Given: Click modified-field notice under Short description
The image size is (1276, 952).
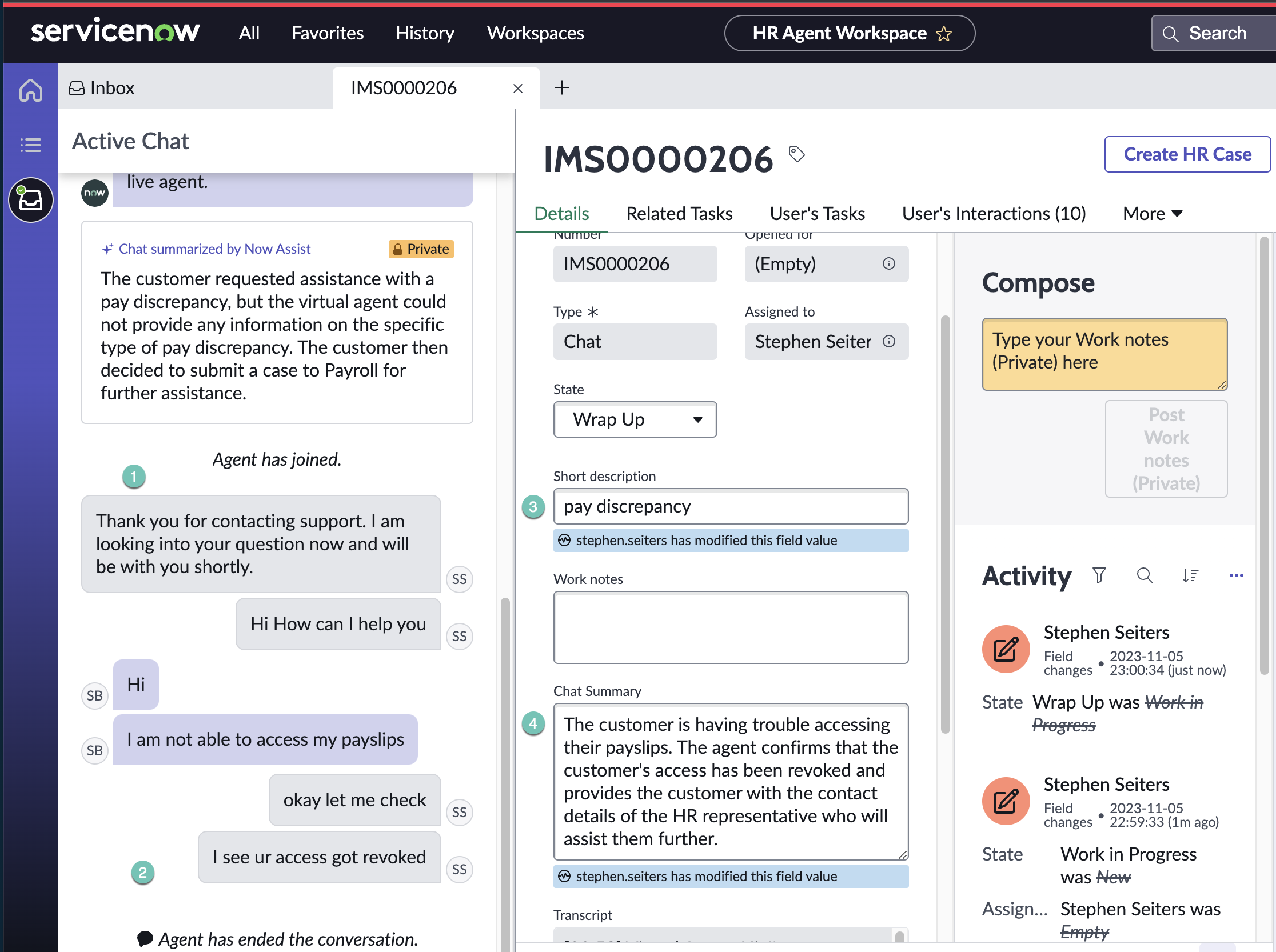Looking at the screenshot, I should pyautogui.click(x=731, y=541).
